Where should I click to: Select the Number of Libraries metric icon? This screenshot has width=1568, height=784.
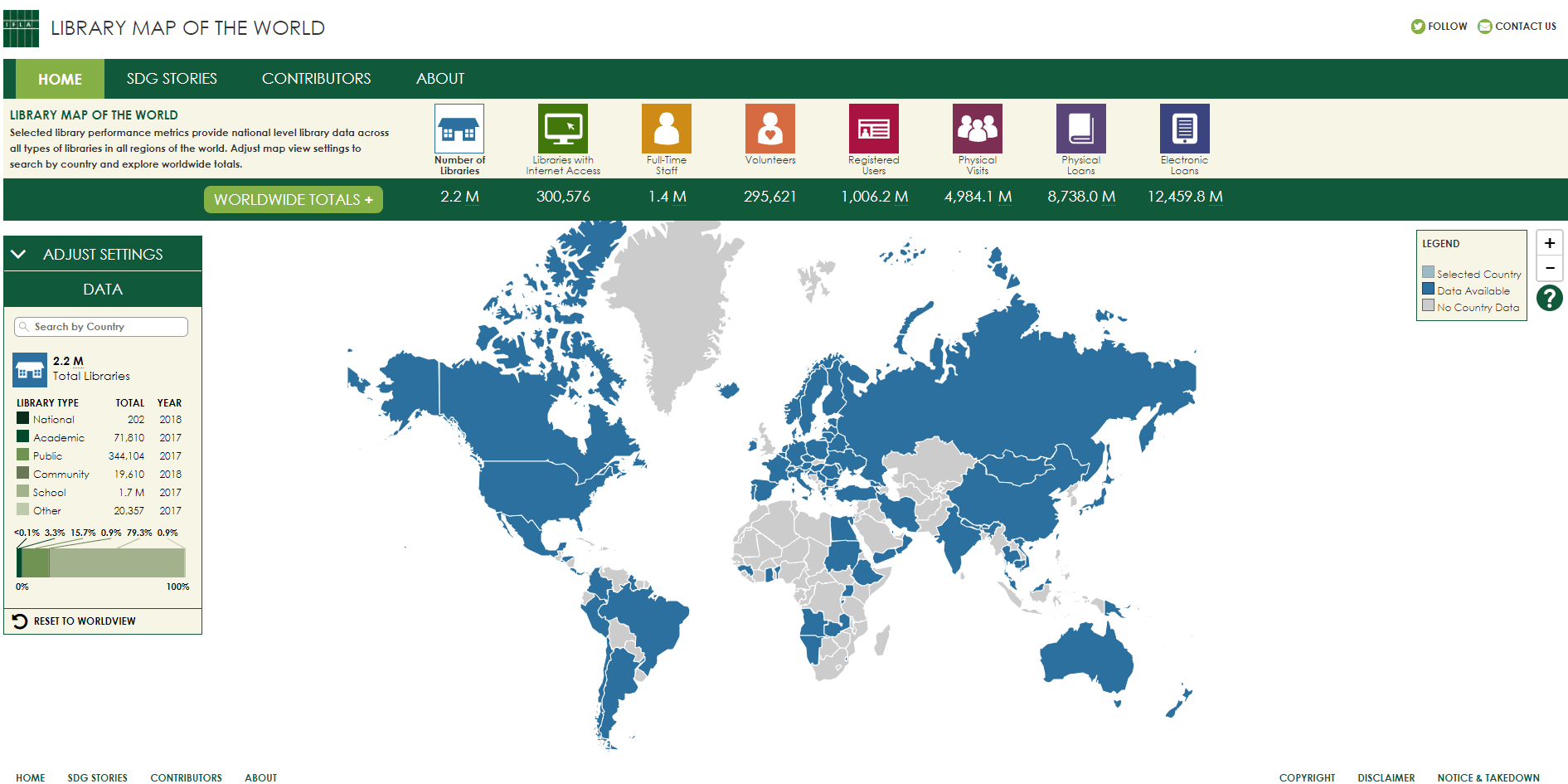[x=459, y=129]
